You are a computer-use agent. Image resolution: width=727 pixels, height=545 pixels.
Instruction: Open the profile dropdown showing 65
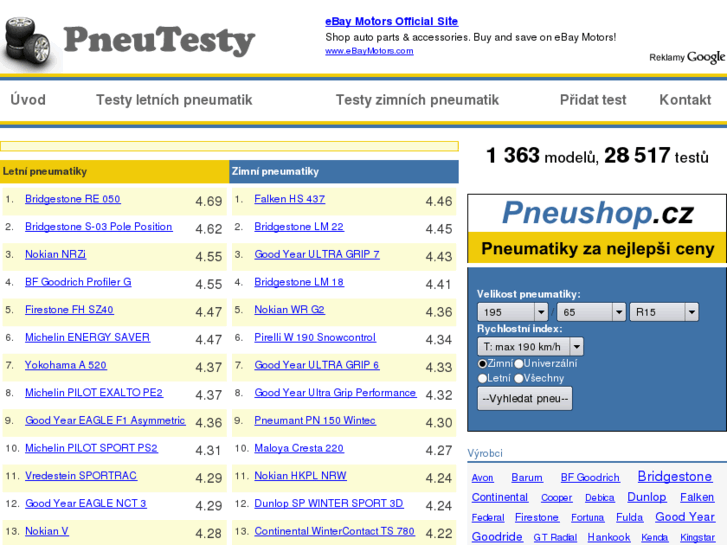591,312
